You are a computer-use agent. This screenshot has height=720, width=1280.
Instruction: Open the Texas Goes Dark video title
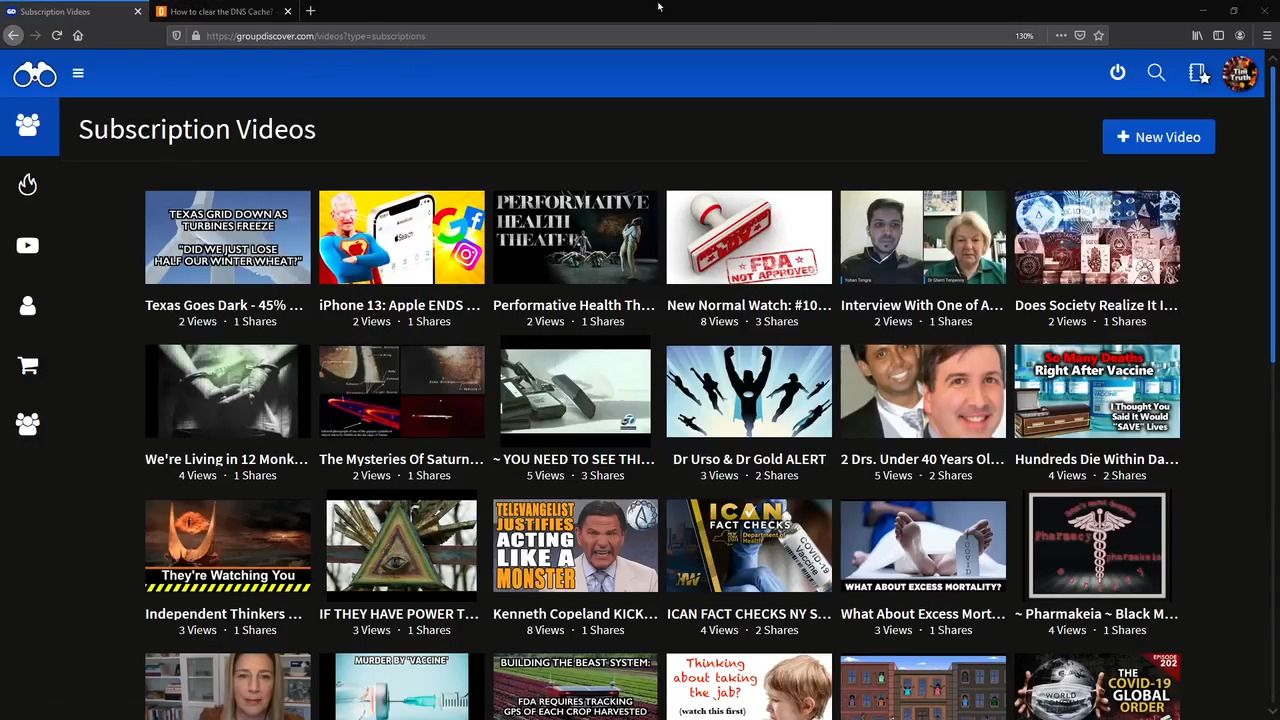(223, 305)
